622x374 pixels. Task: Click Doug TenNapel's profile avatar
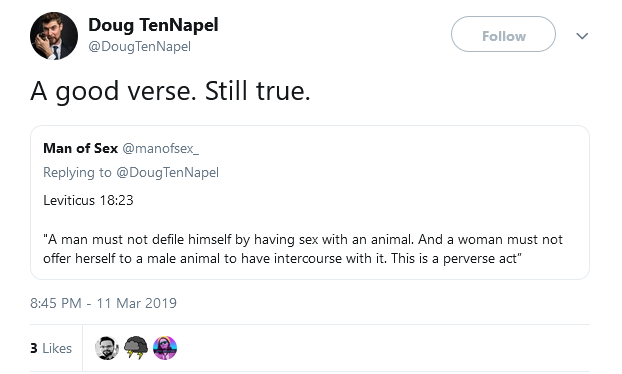(x=54, y=36)
